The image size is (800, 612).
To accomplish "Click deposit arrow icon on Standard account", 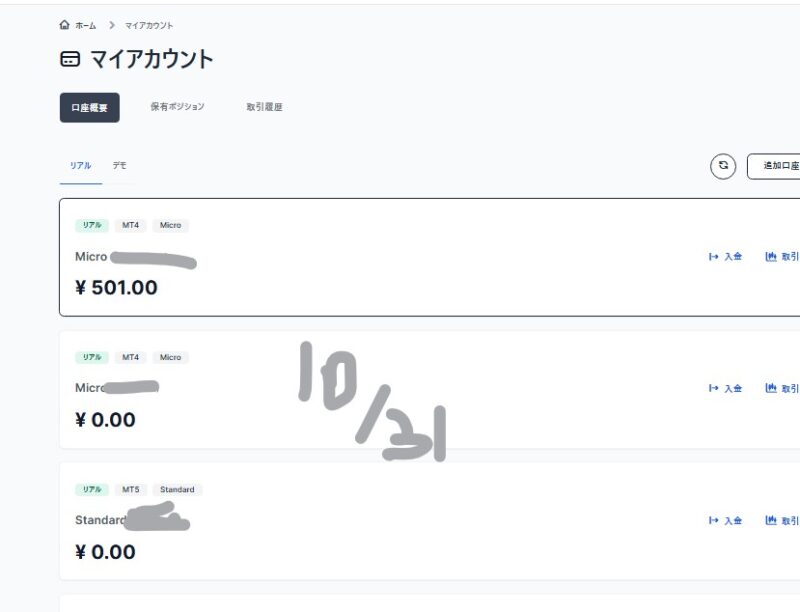I will 714,521.
